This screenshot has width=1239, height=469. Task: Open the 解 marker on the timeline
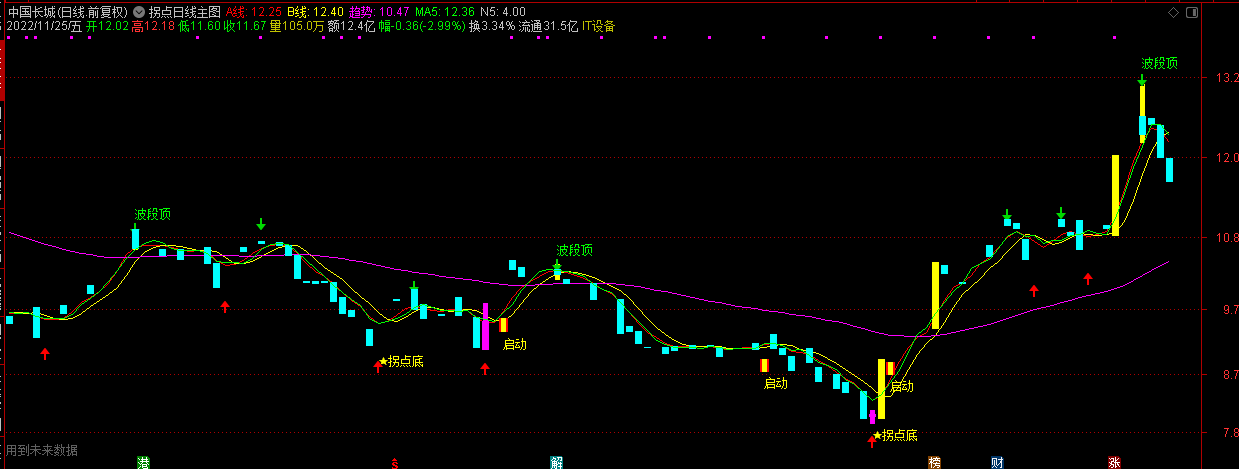[x=556, y=462]
